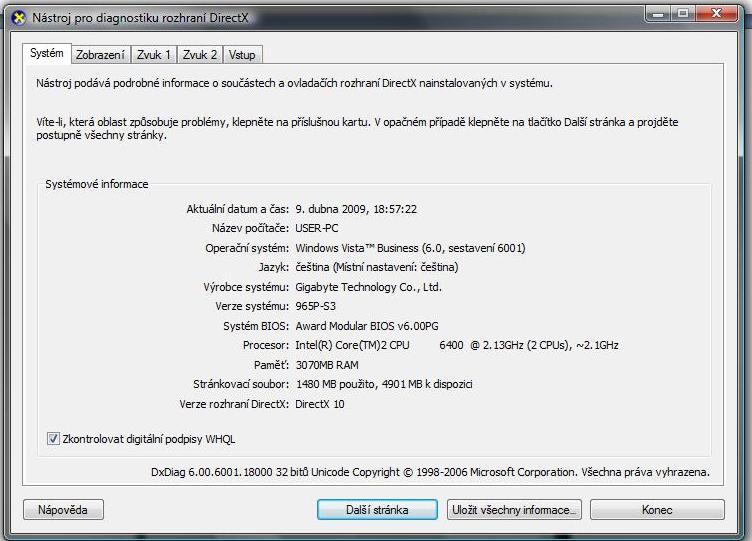The image size is (752, 541).
Task: Go to the Vstup tab
Action: (242, 55)
